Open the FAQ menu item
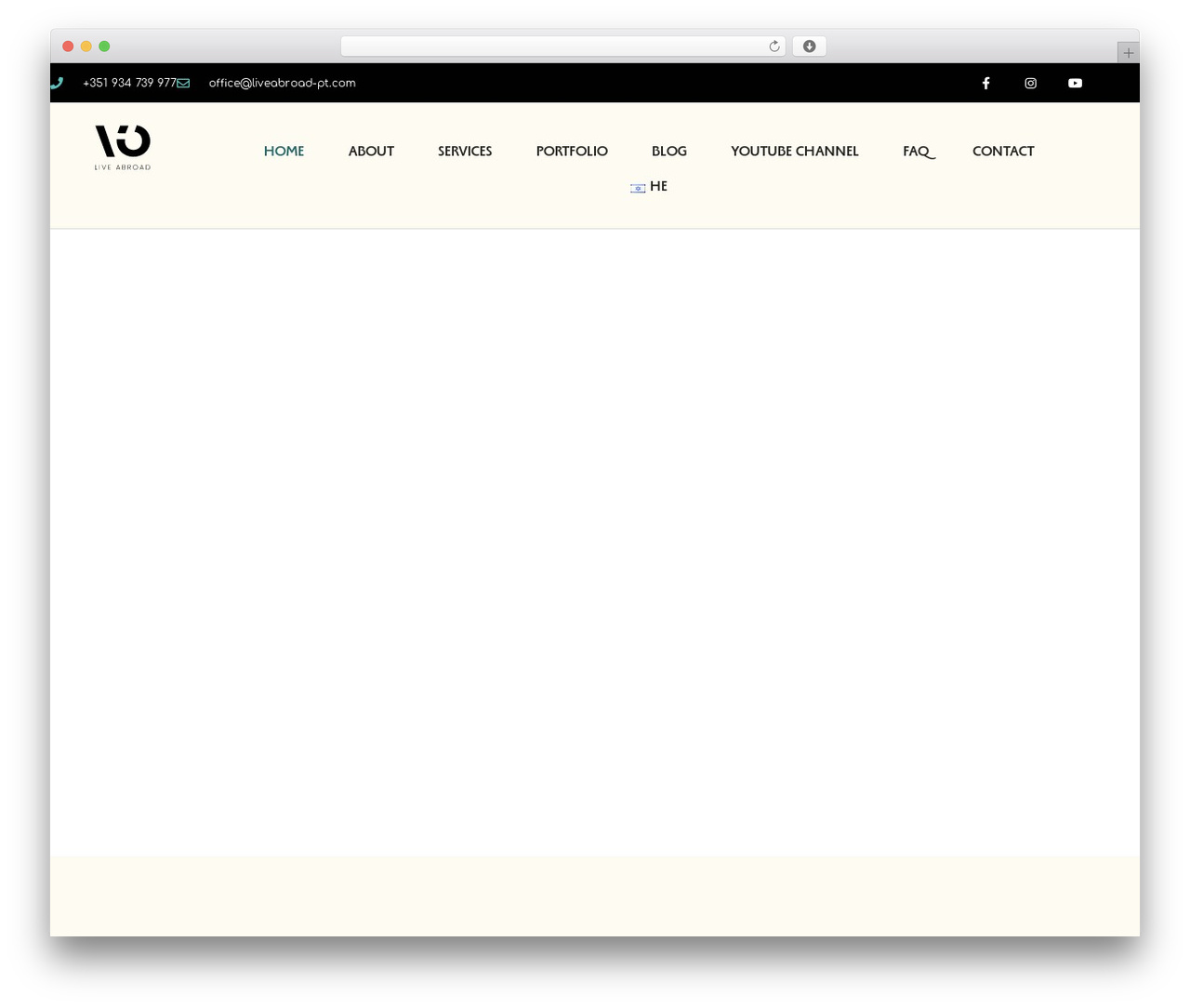 [x=919, y=151]
